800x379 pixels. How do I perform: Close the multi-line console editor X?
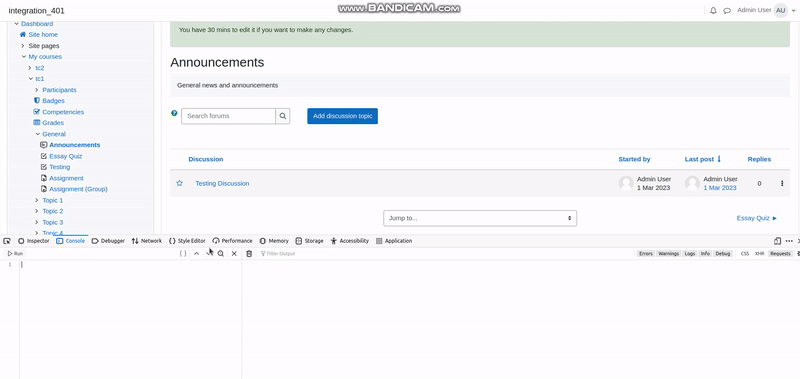pos(234,254)
